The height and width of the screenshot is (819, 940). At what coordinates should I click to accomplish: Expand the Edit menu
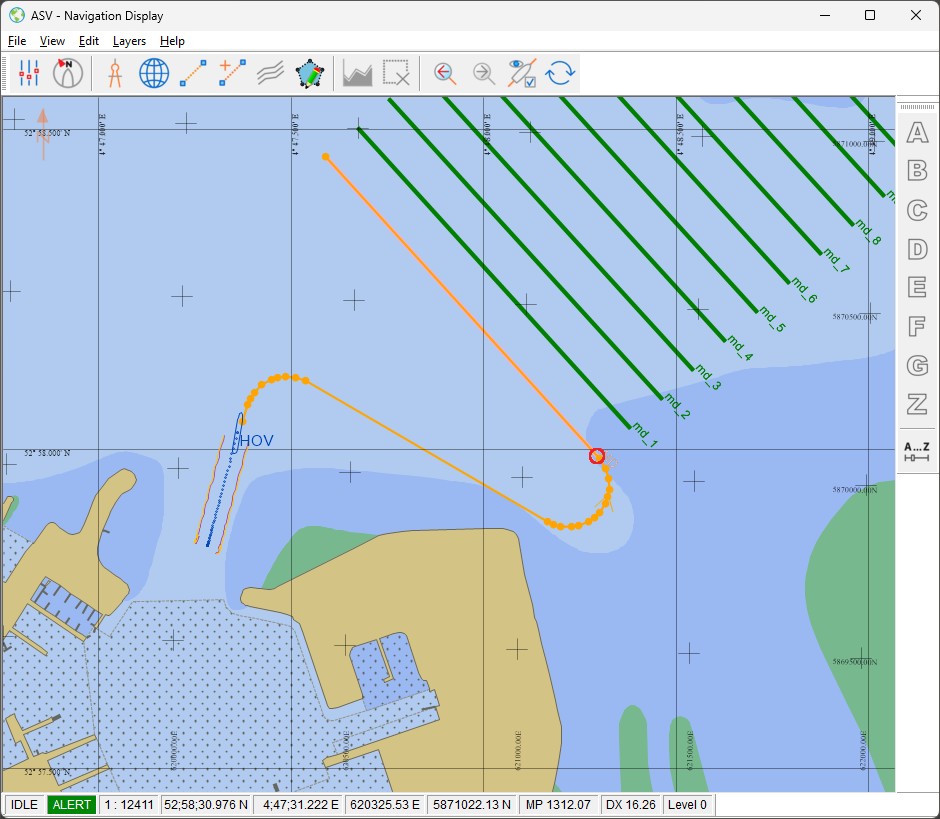pos(89,41)
